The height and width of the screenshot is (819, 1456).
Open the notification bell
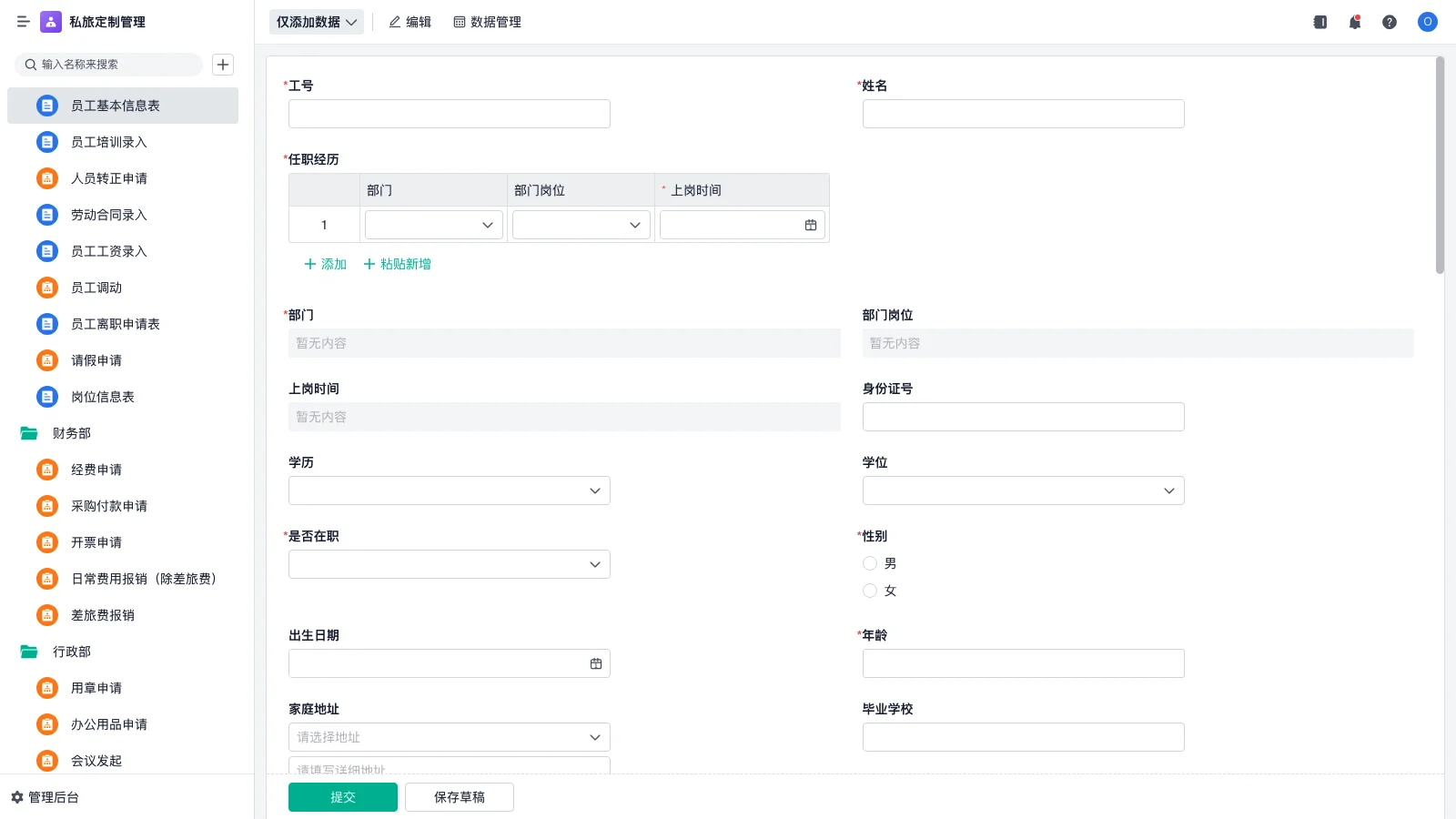tap(1354, 22)
